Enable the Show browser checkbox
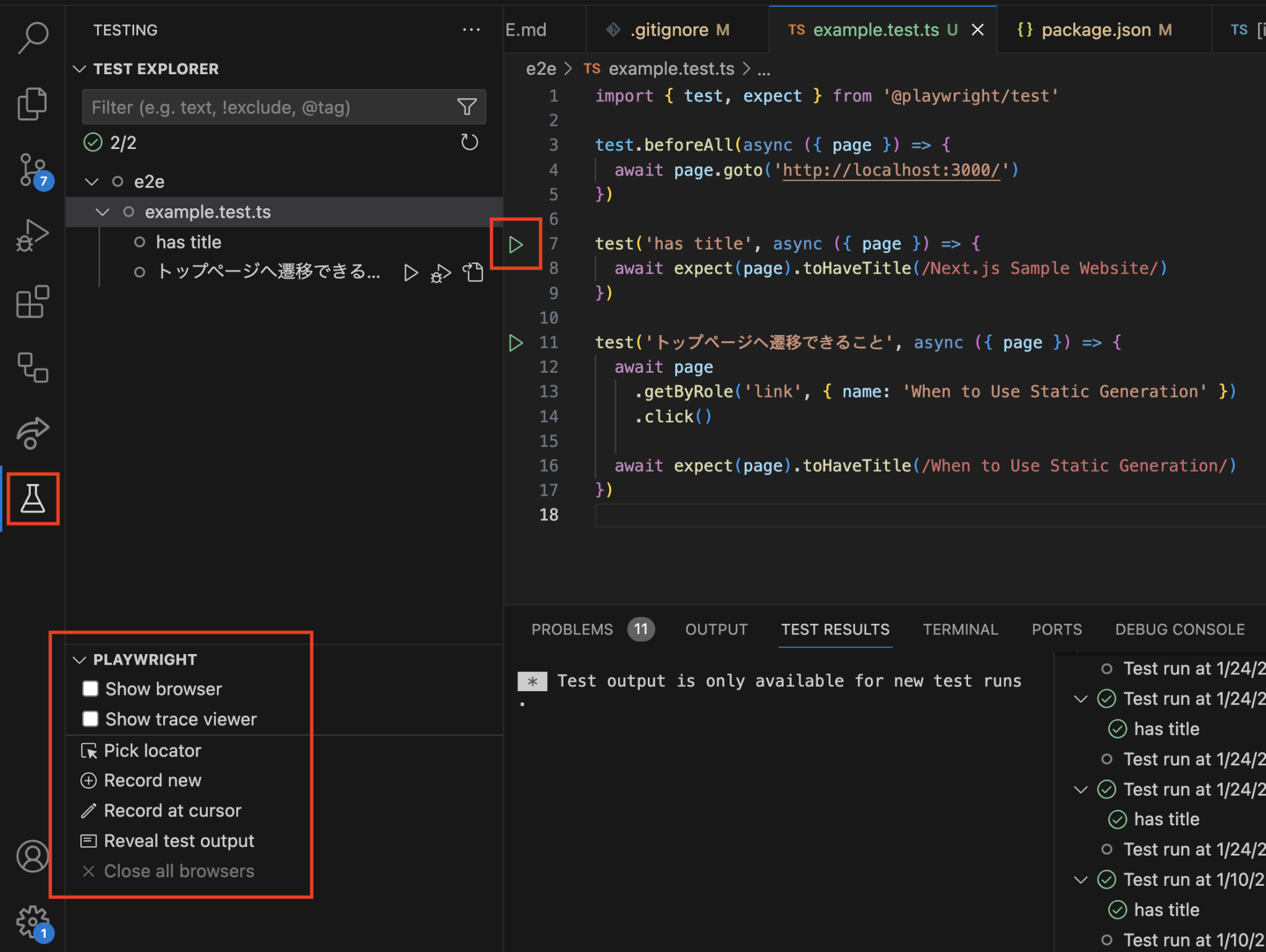Viewport: 1266px width, 952px height. coord(90,688)
